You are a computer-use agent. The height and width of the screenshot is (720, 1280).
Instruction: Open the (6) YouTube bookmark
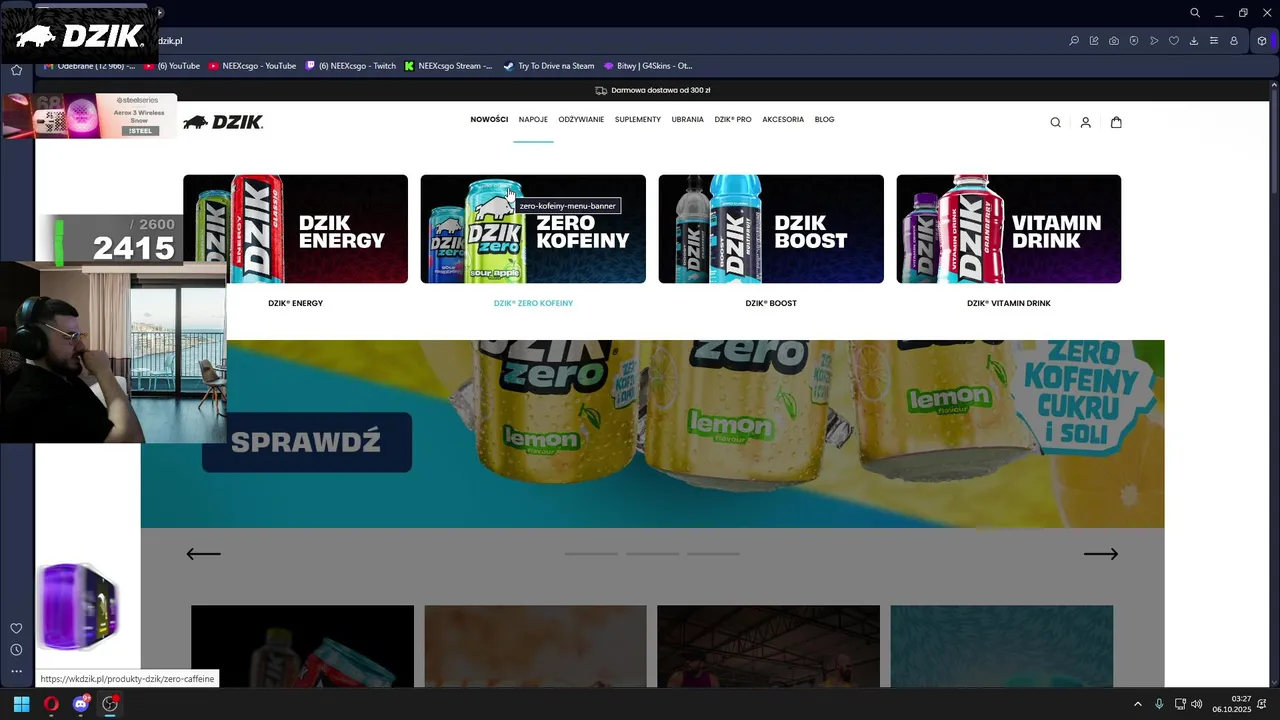[172, 66]
